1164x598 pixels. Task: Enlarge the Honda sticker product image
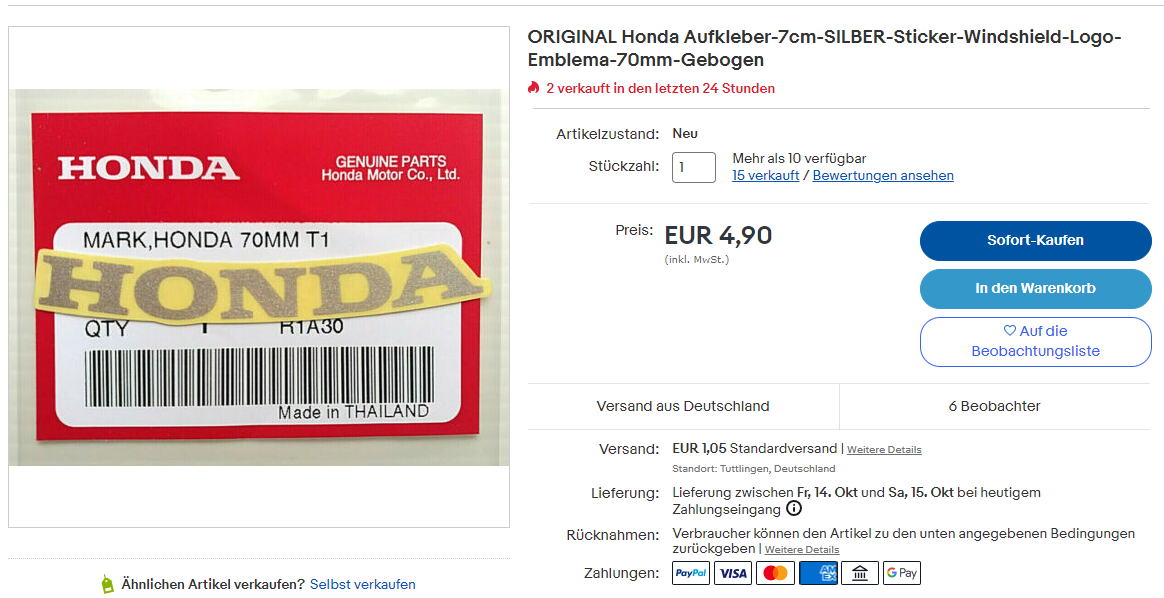(x=258, y=277)
